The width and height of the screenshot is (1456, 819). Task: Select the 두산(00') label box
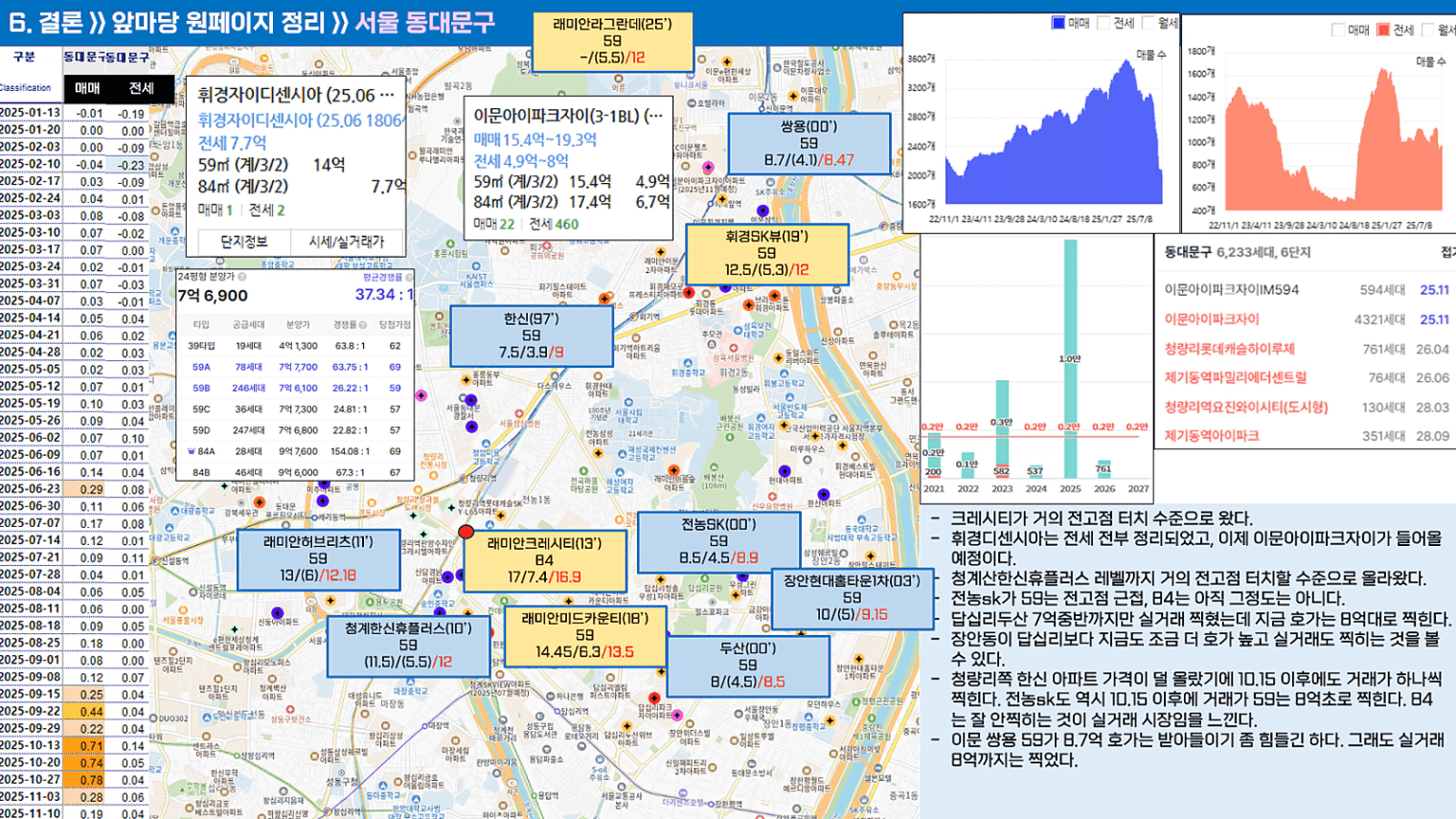(x=748, y=666)
